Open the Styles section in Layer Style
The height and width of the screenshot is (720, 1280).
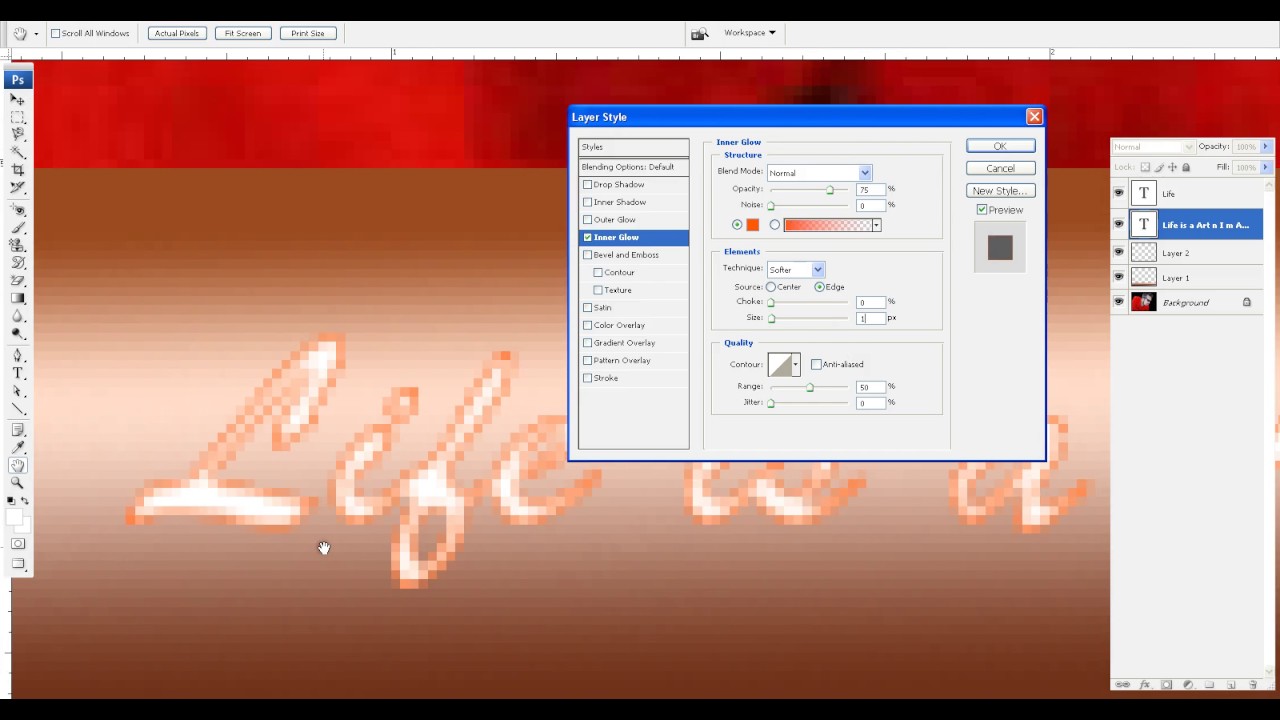click(x=634, y=147)
